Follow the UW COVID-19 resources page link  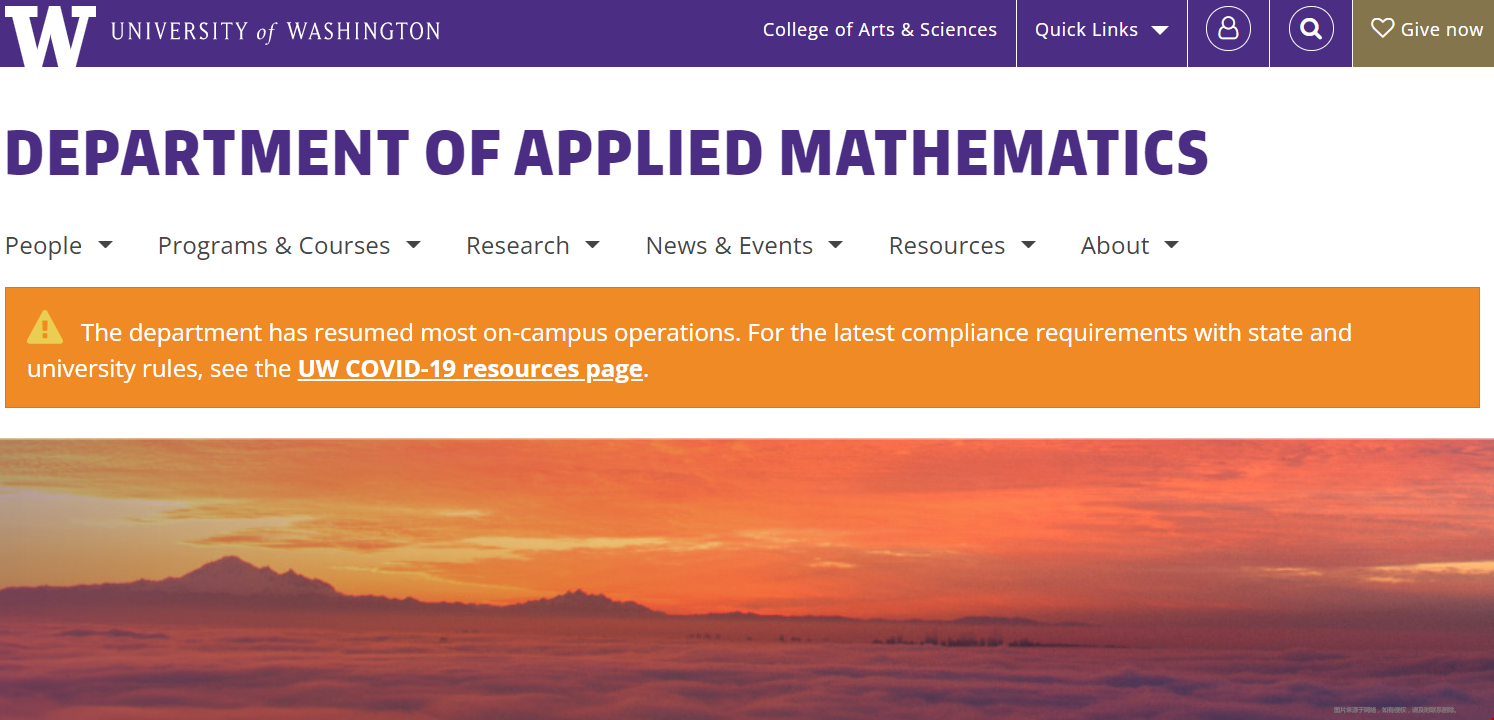[470, 369]
